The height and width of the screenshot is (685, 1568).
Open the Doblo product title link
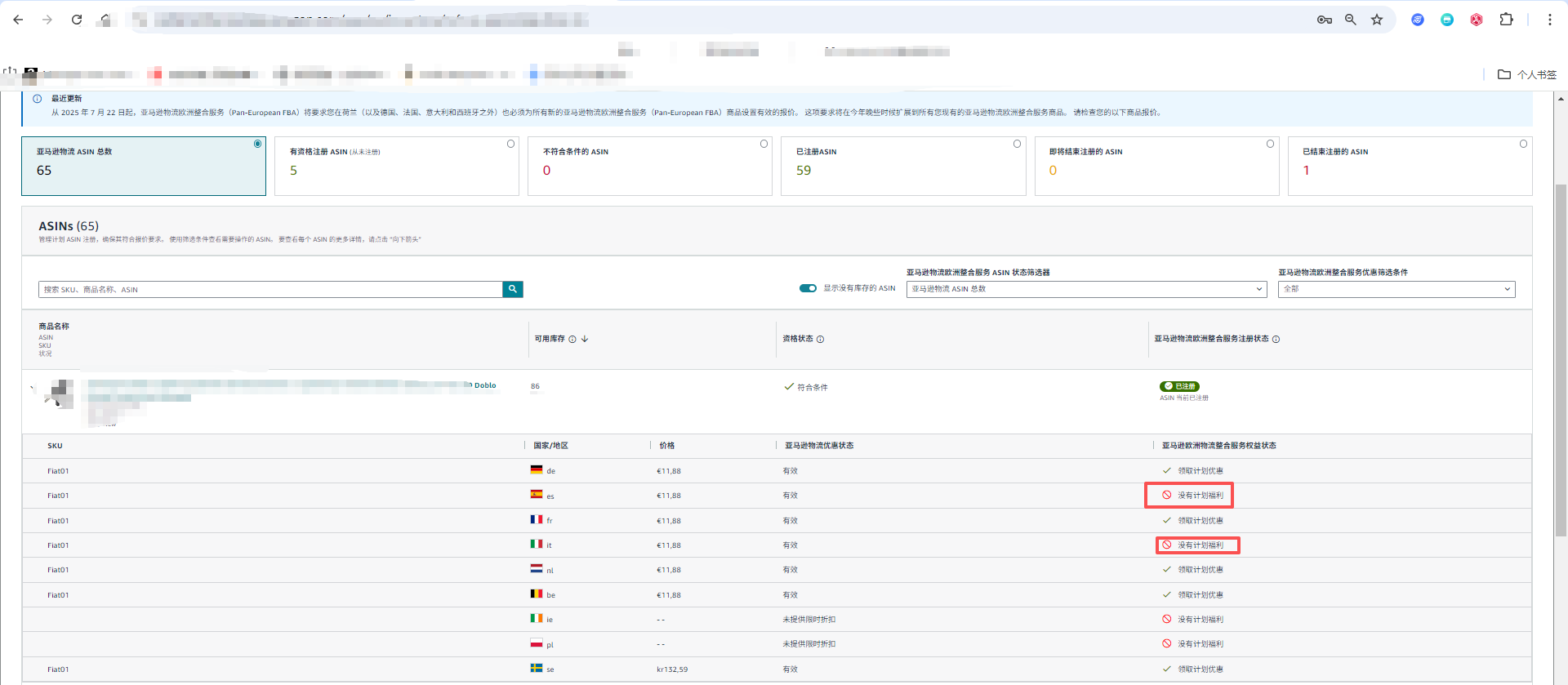(484, 385)
